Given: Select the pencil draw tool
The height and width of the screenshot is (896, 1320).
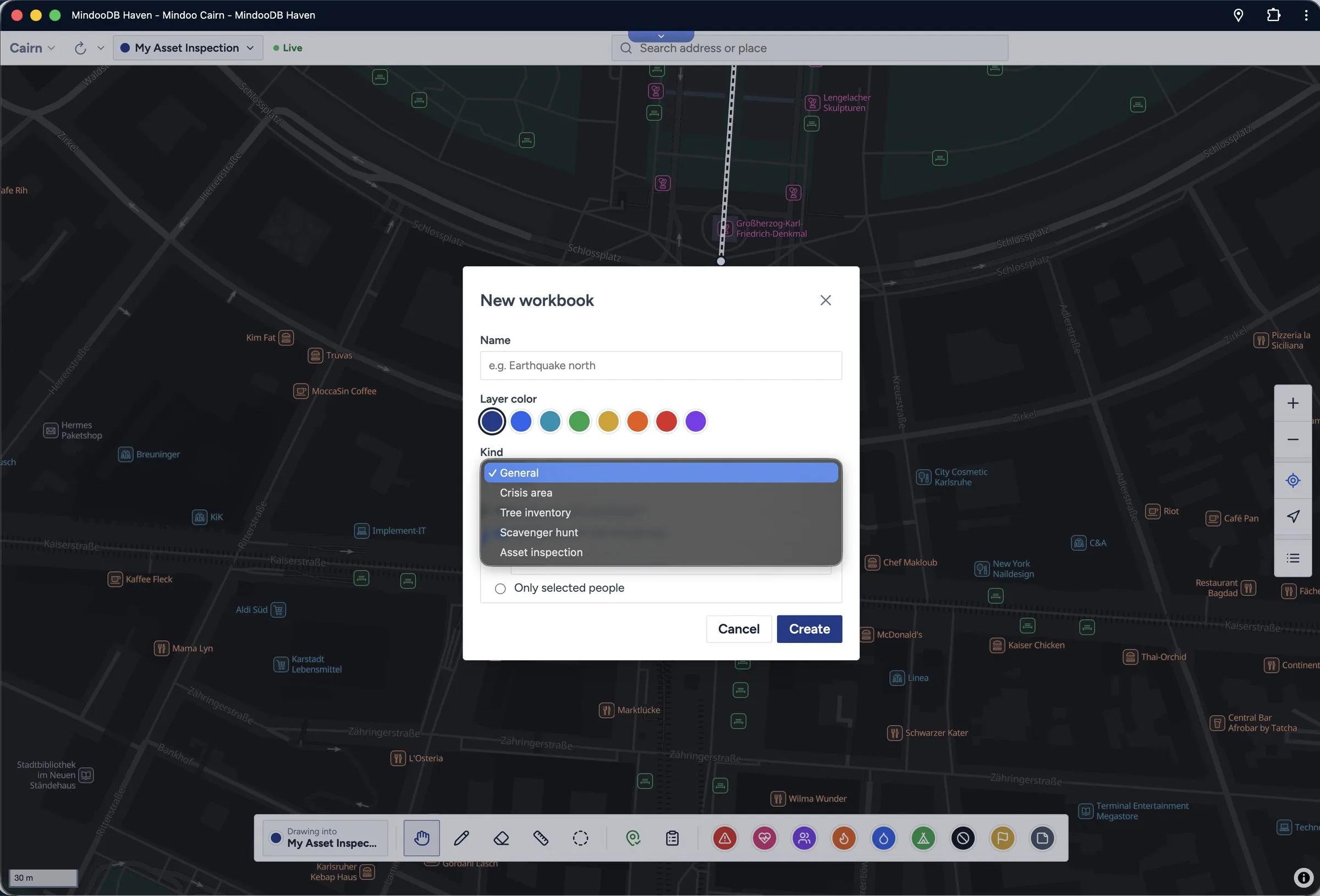Looking at the screenshot, I should 461,838.
